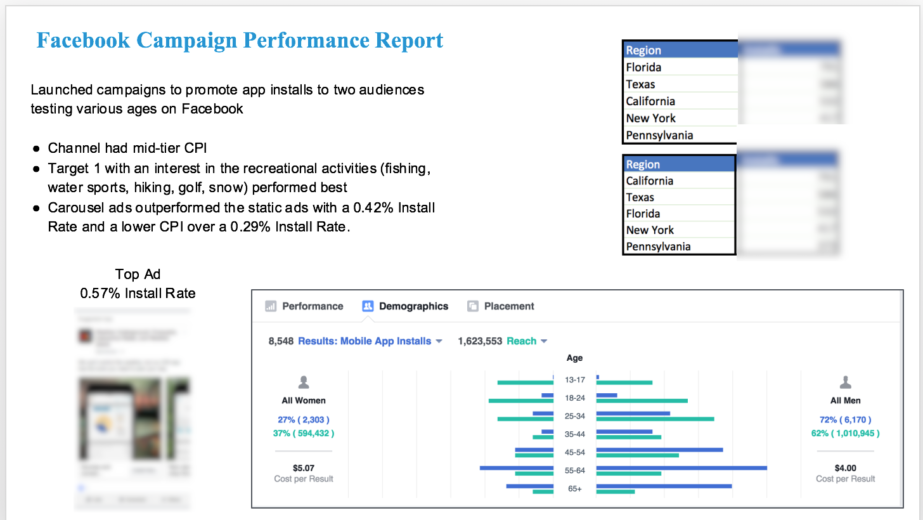Click the Channel had mid-tier CPI bullet
Viewport: 923px width, 520px height.
pyautogui.click(x=127, y=148)
